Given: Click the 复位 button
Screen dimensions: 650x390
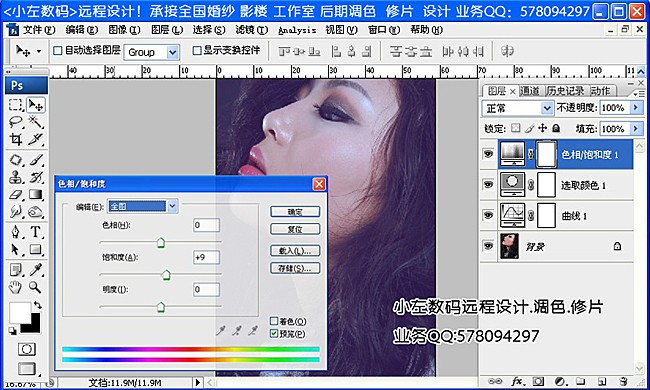Looking at the screenshot, I should (x=295, y=229).
